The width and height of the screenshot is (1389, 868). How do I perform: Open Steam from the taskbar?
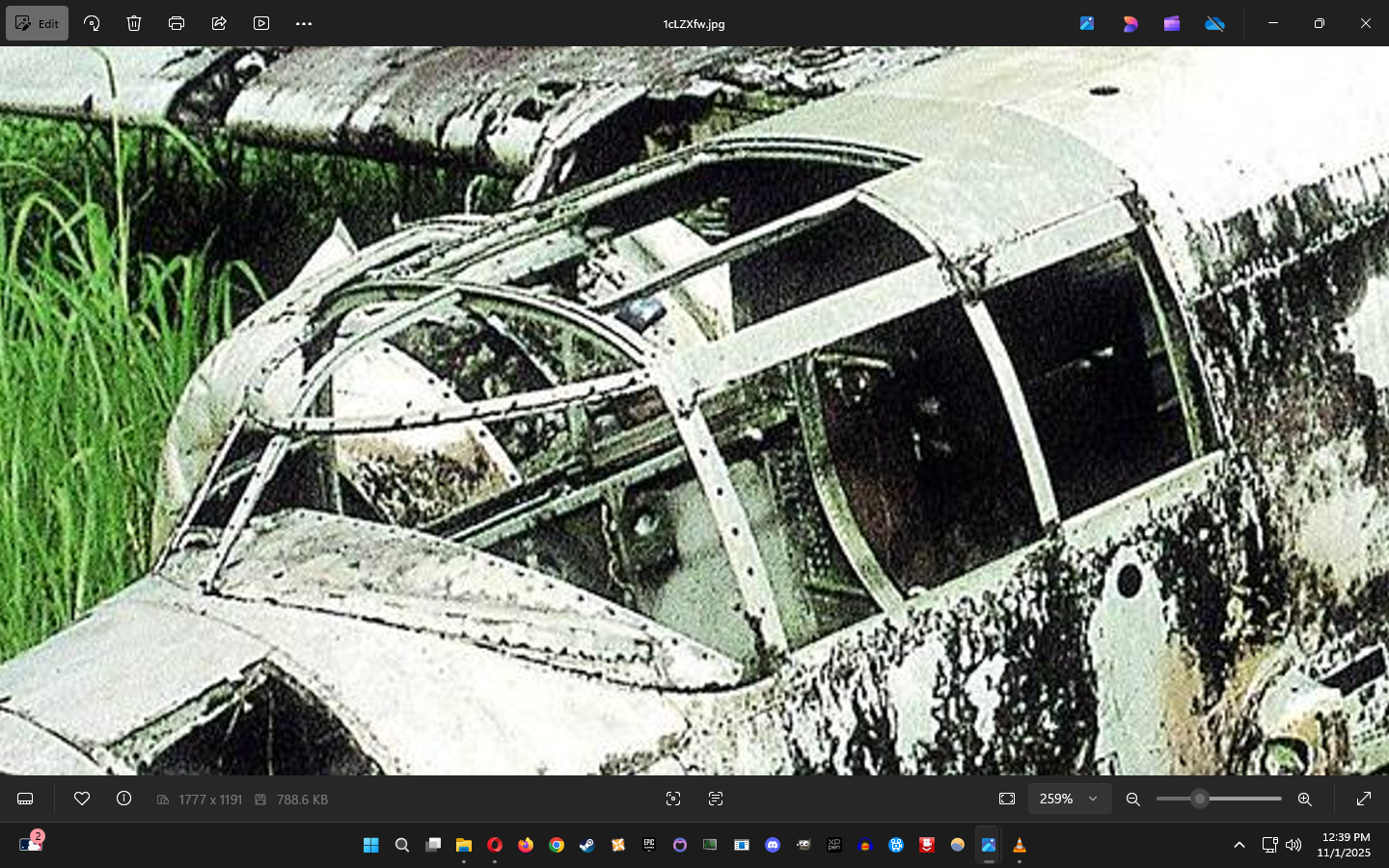[587, 845]
